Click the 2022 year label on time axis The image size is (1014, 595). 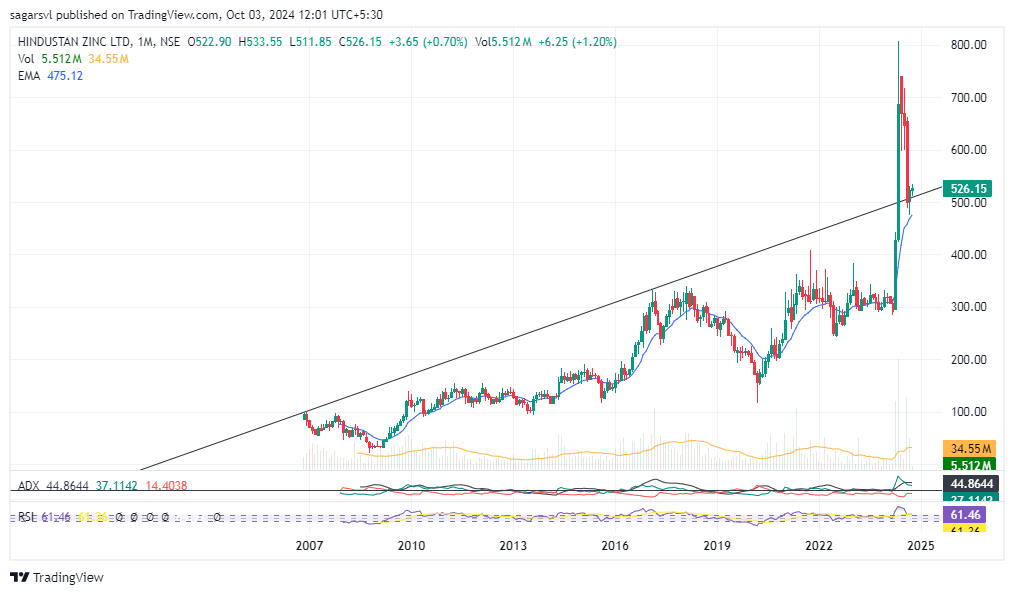pos(819,545)
